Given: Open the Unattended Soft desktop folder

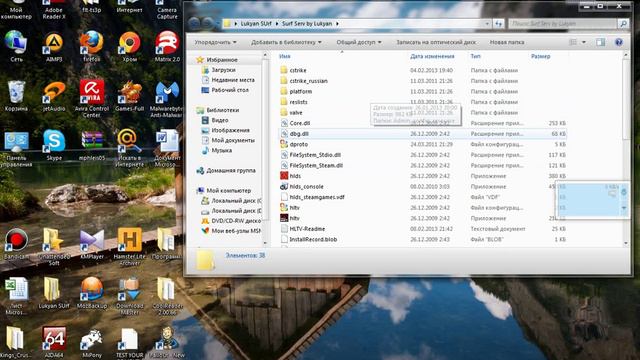Looking at the screenshot, I should coord(54,247).
